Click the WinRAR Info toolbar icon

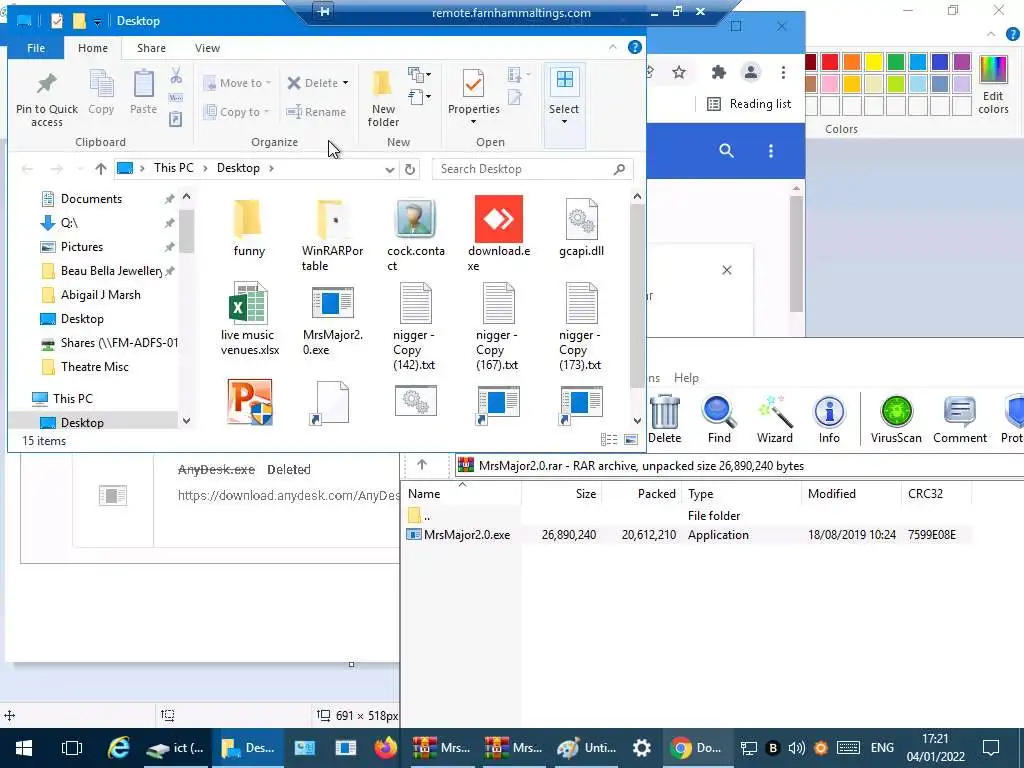click(829, 419)
